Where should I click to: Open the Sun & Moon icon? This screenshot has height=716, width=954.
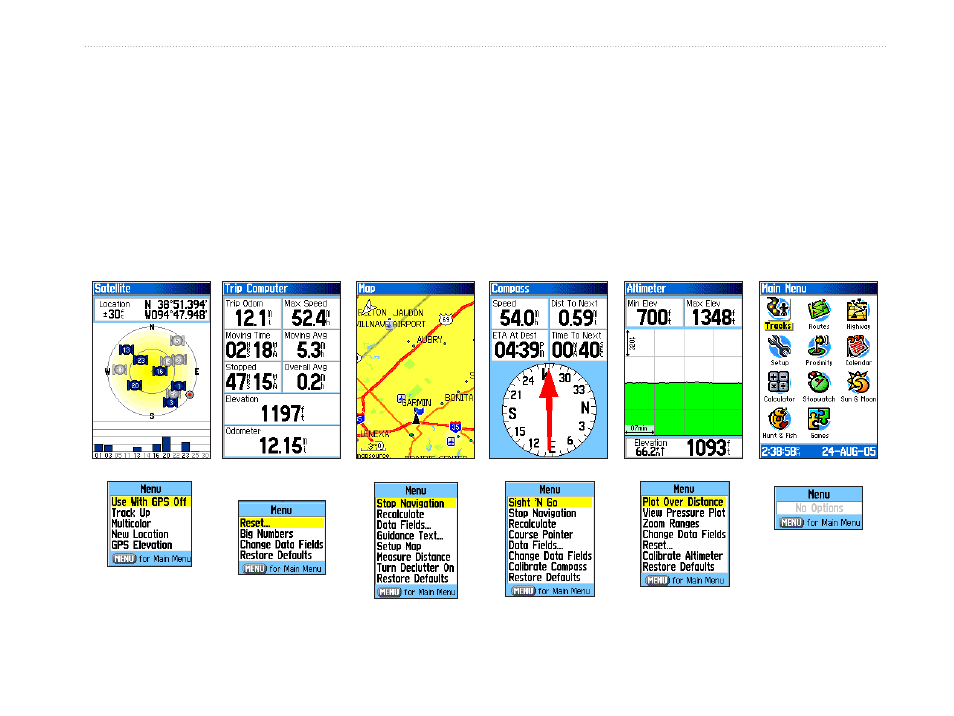pos(858,382)
